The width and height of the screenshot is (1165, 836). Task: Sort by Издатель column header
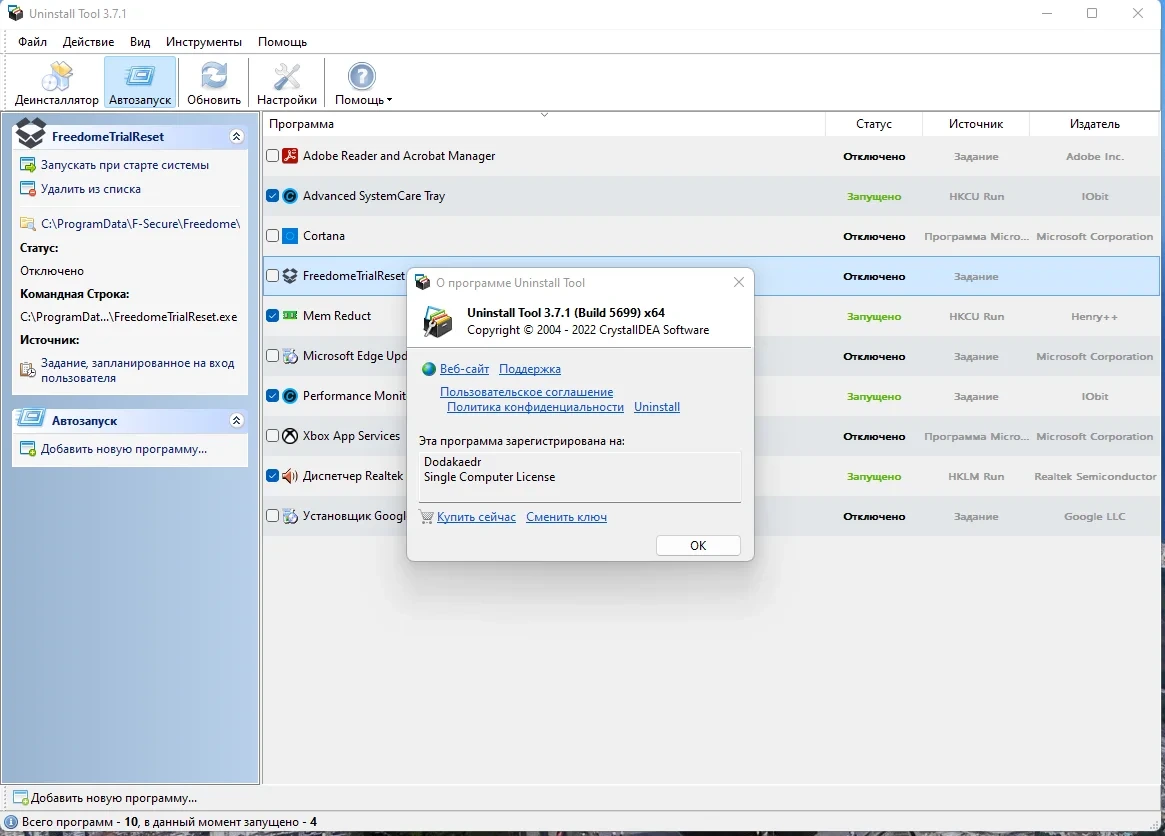point(1094,124)
